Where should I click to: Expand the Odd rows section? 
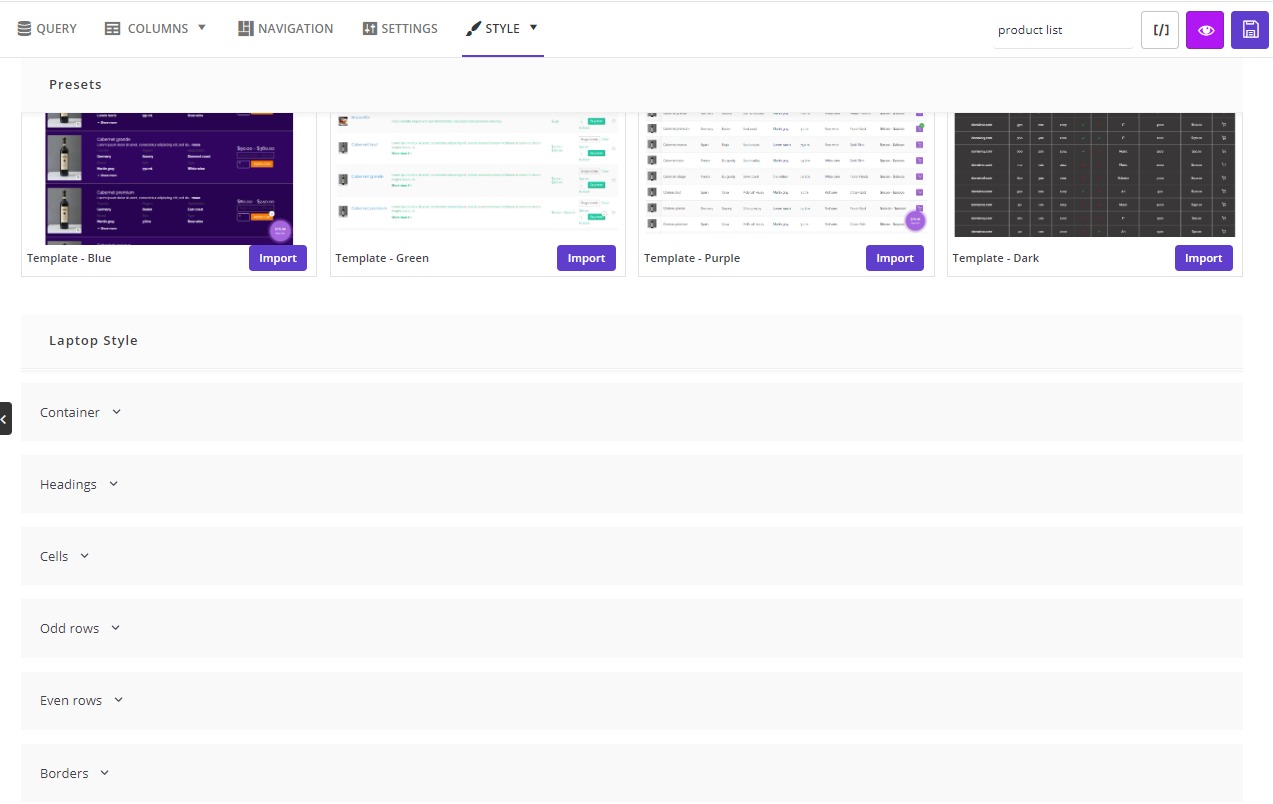[632, 628]
